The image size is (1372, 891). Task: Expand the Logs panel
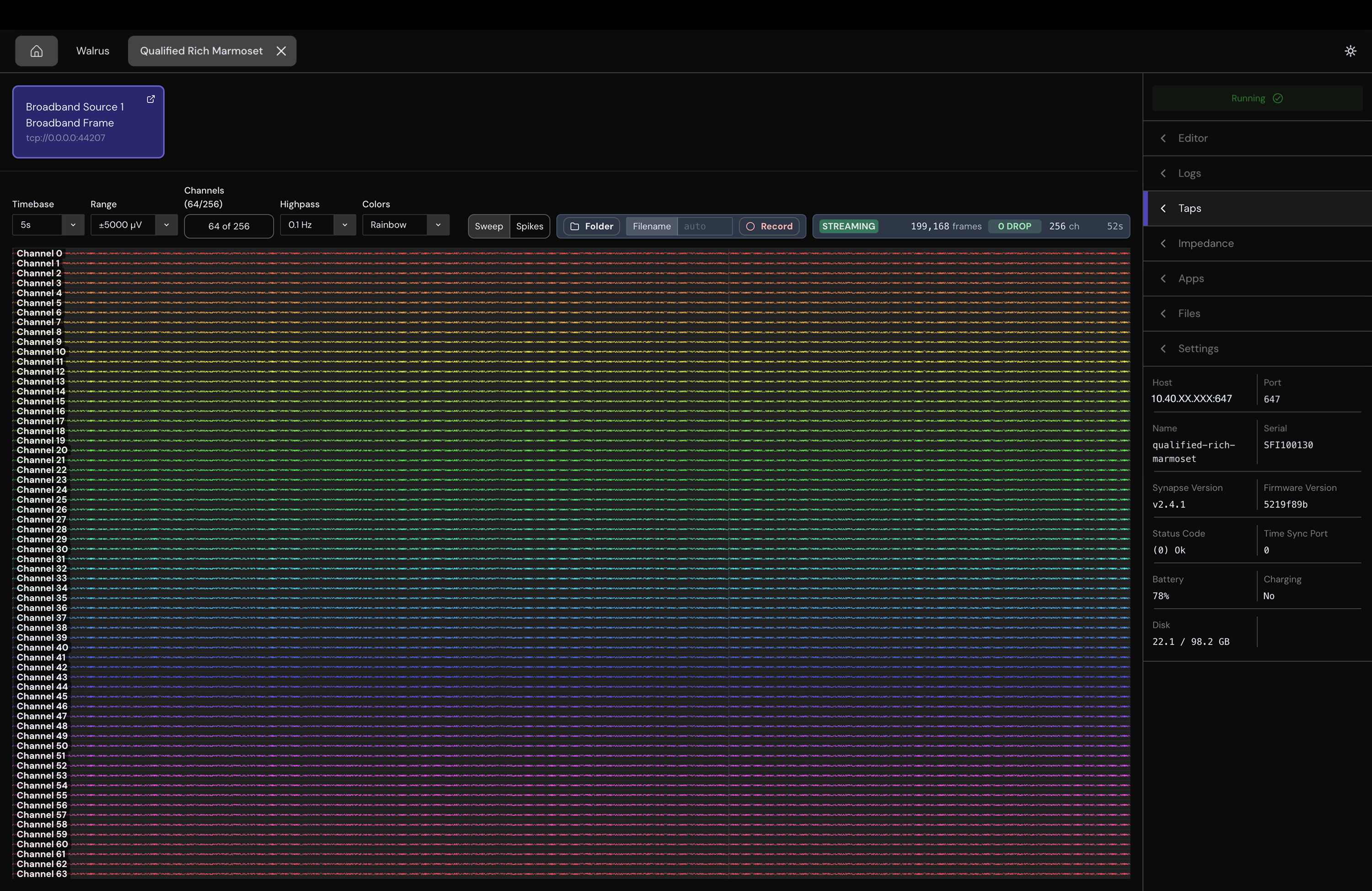click(x=1257, y=174)
